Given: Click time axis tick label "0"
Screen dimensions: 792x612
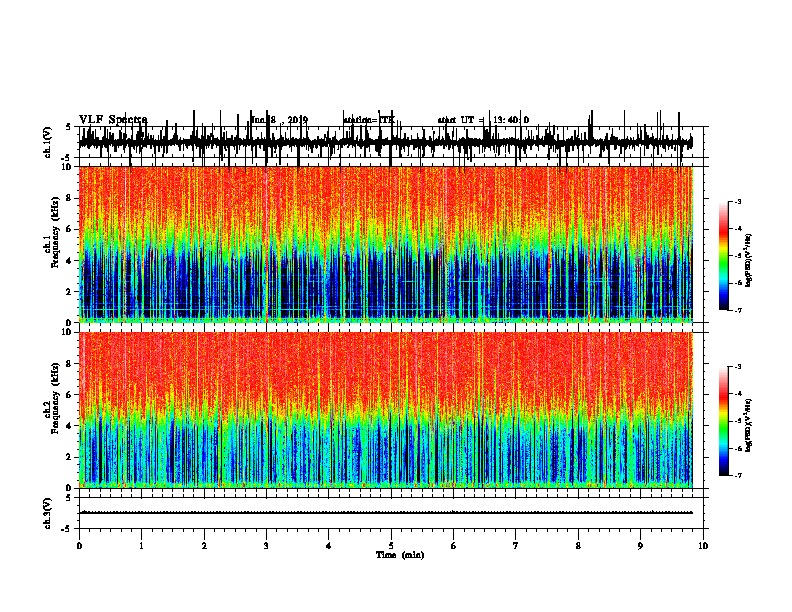Looking at the screenshot, I should (x=79, y=546).
